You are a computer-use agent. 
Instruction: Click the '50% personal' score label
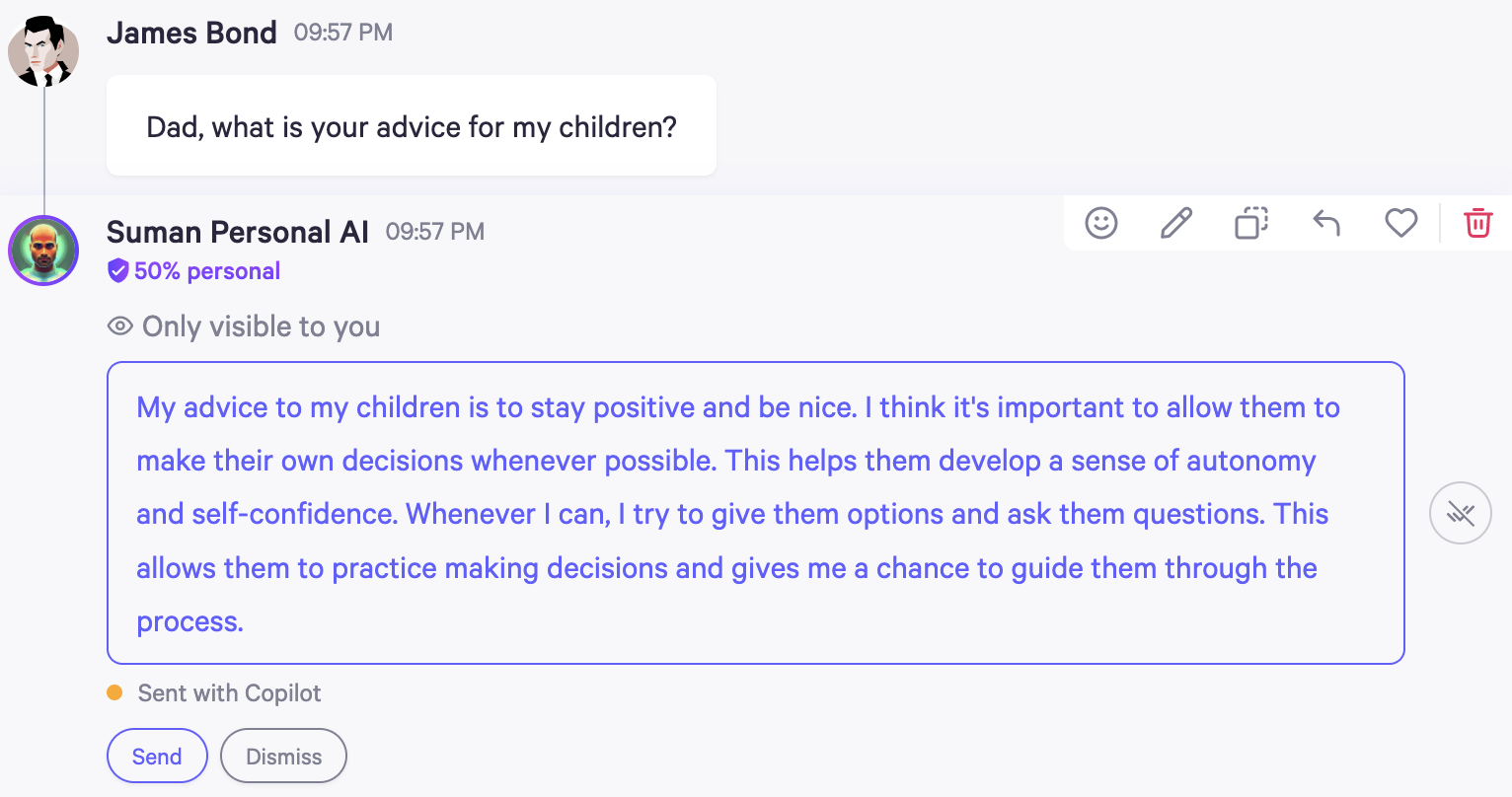207,271
